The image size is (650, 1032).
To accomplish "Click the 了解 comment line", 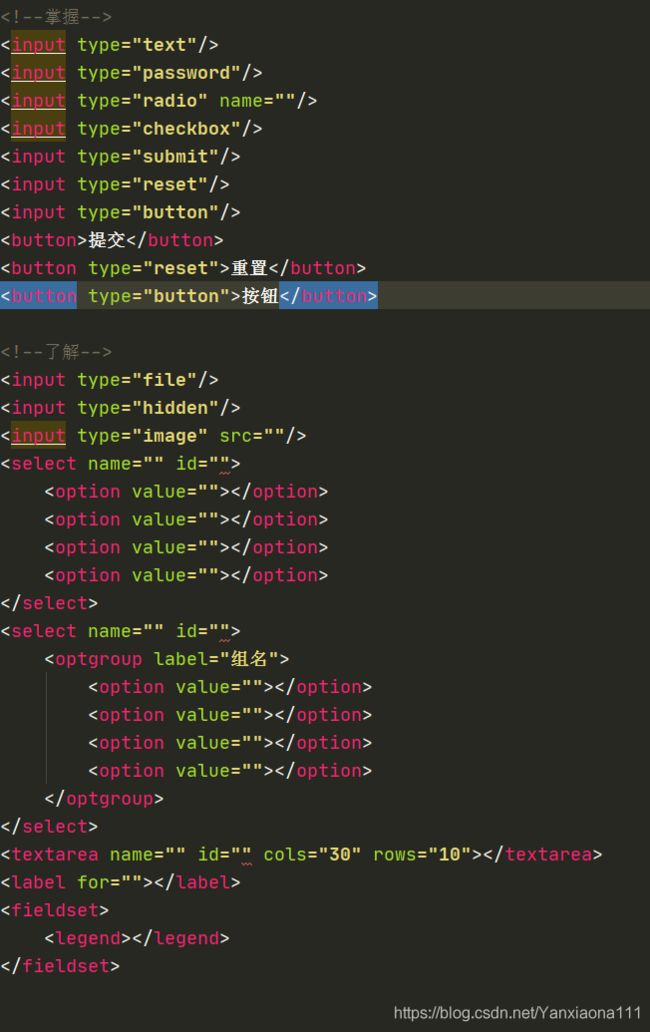I will (x=56, y=351).
